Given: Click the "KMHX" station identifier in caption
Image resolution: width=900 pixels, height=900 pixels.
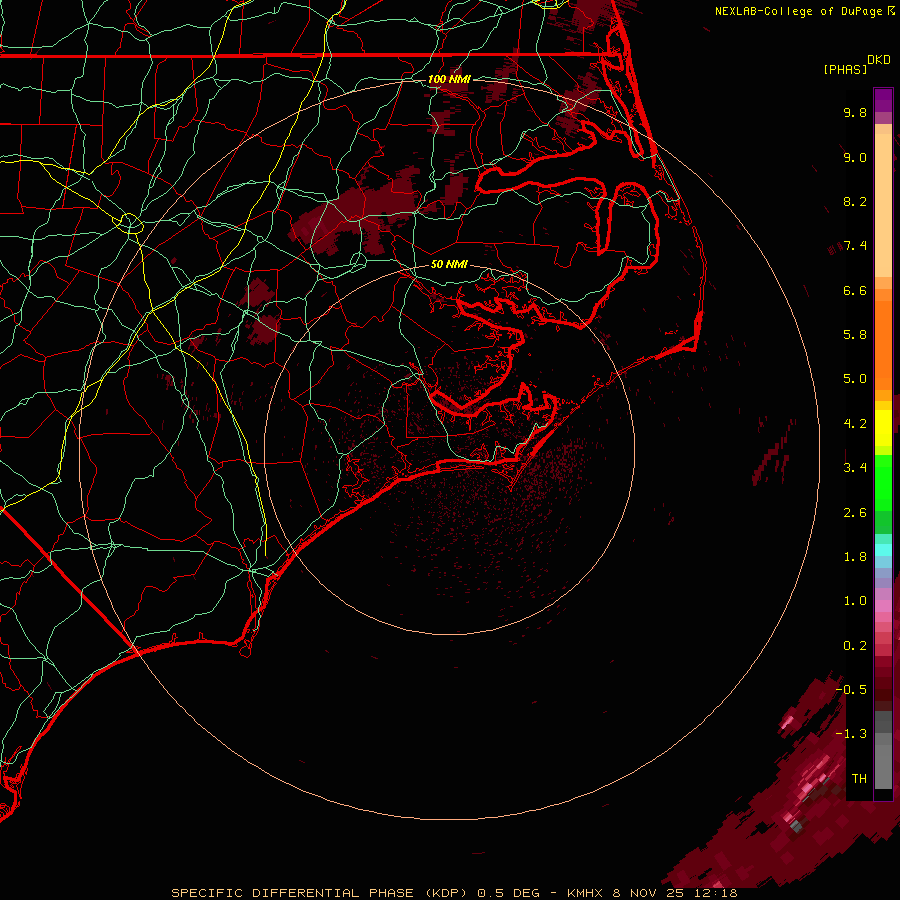Looking at the screenshot, I should [x=584, y=893].
